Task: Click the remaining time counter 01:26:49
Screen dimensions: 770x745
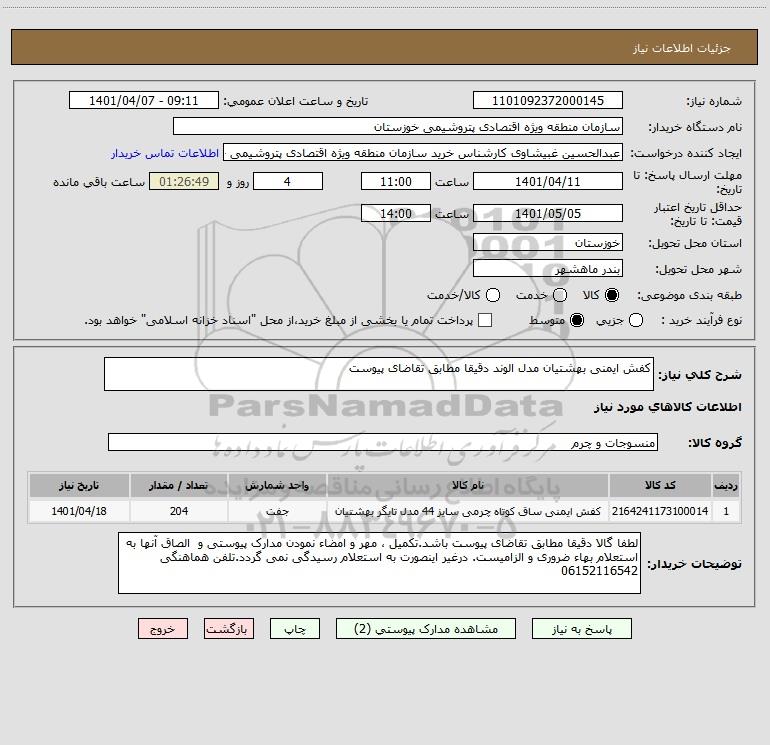Action: click(x=184, y=181)
